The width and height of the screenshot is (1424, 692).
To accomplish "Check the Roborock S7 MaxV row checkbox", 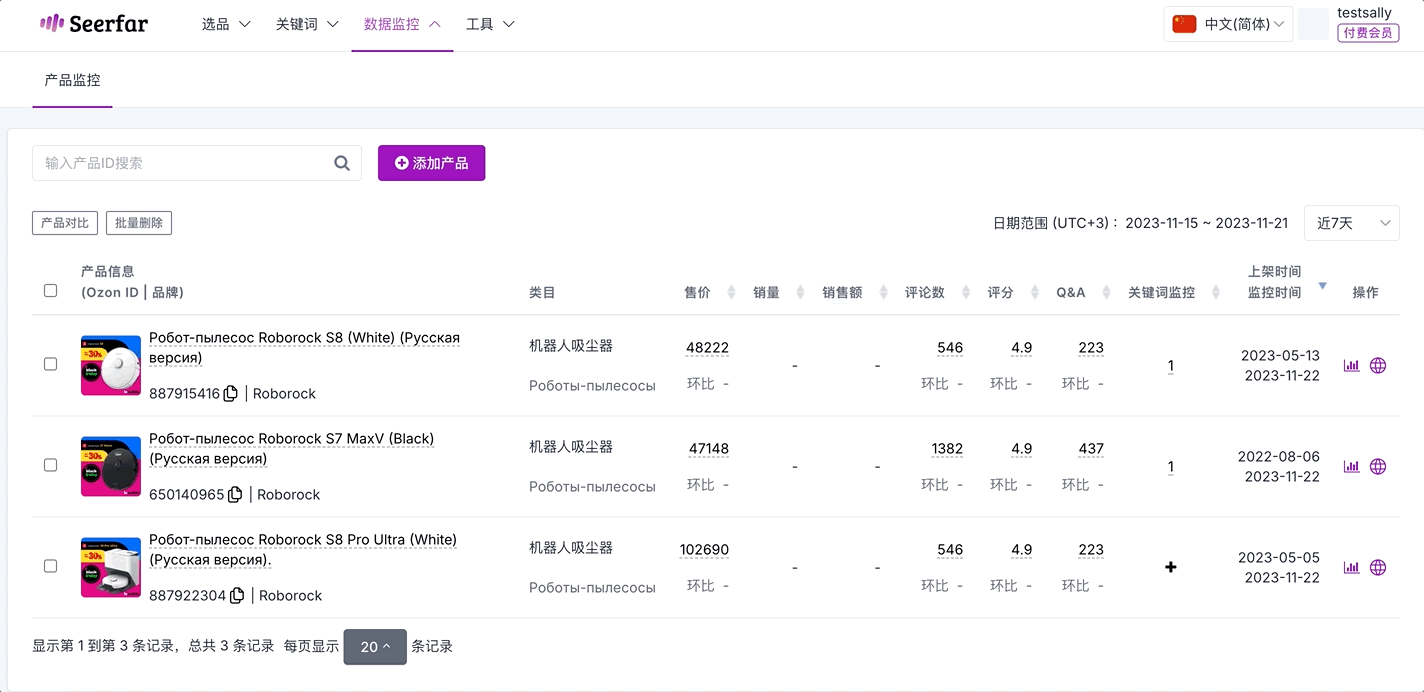I will 50,465.
